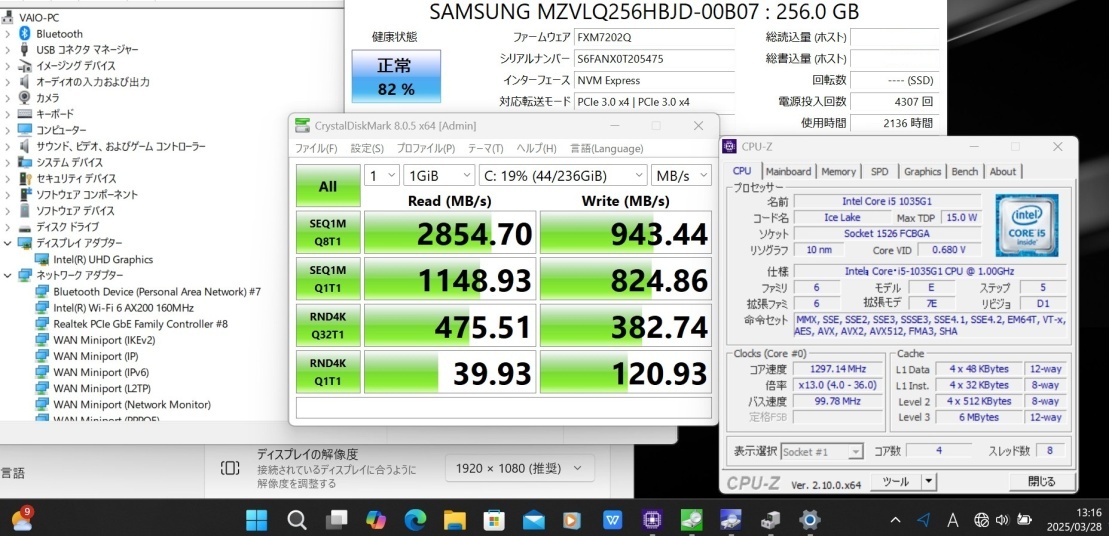1109x536 pixels.
Task: Switch to Device Manager taskbar icon
Action: (770, 520)
